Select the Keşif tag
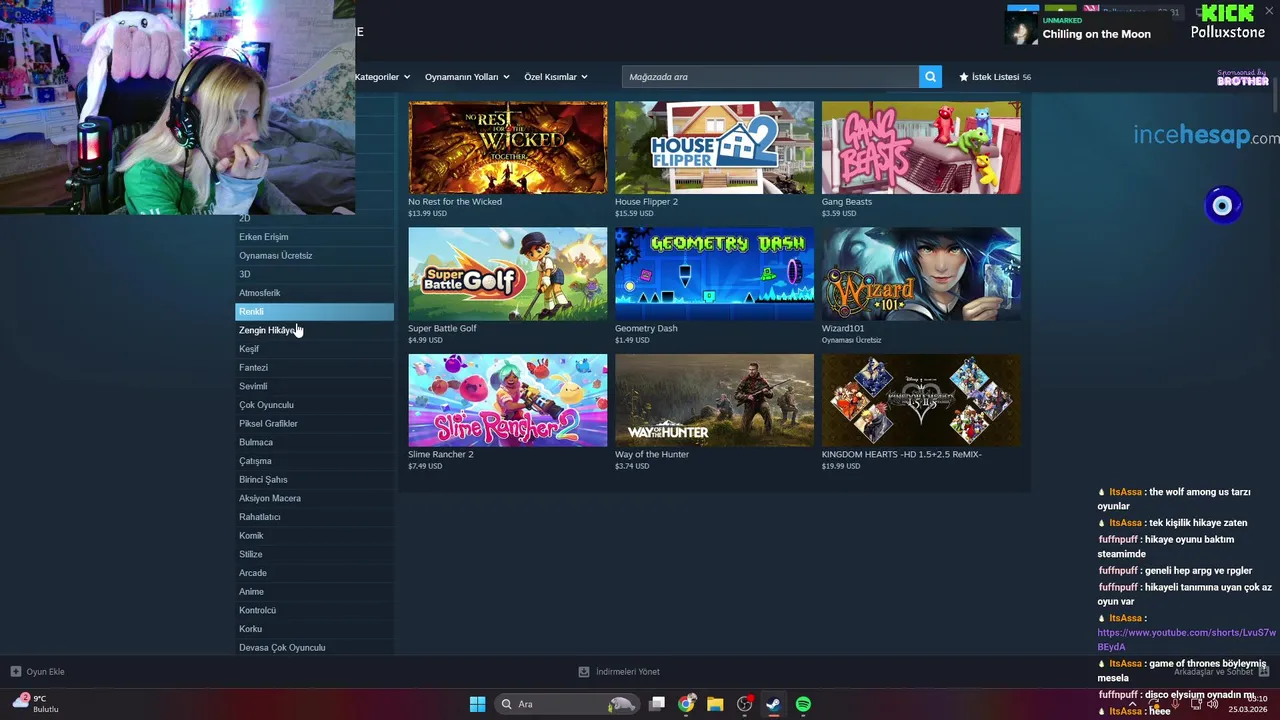Screen dimensions: 1280x720 point(314,349)
